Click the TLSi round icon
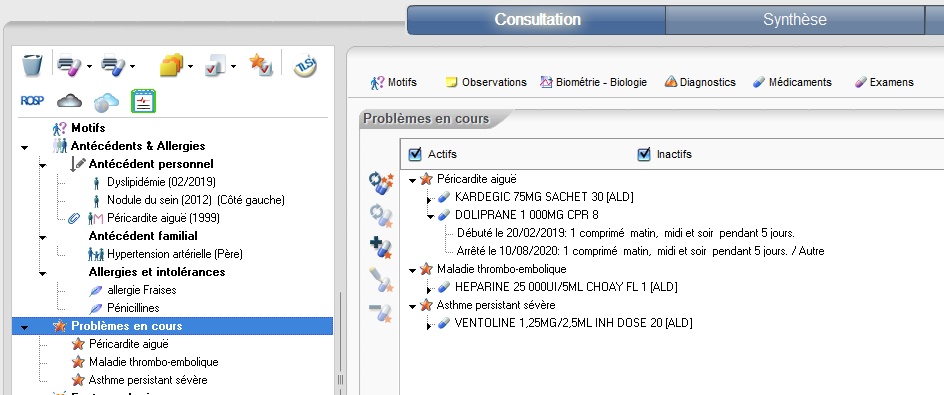944x395 pixels. click(x=305, y=65)
